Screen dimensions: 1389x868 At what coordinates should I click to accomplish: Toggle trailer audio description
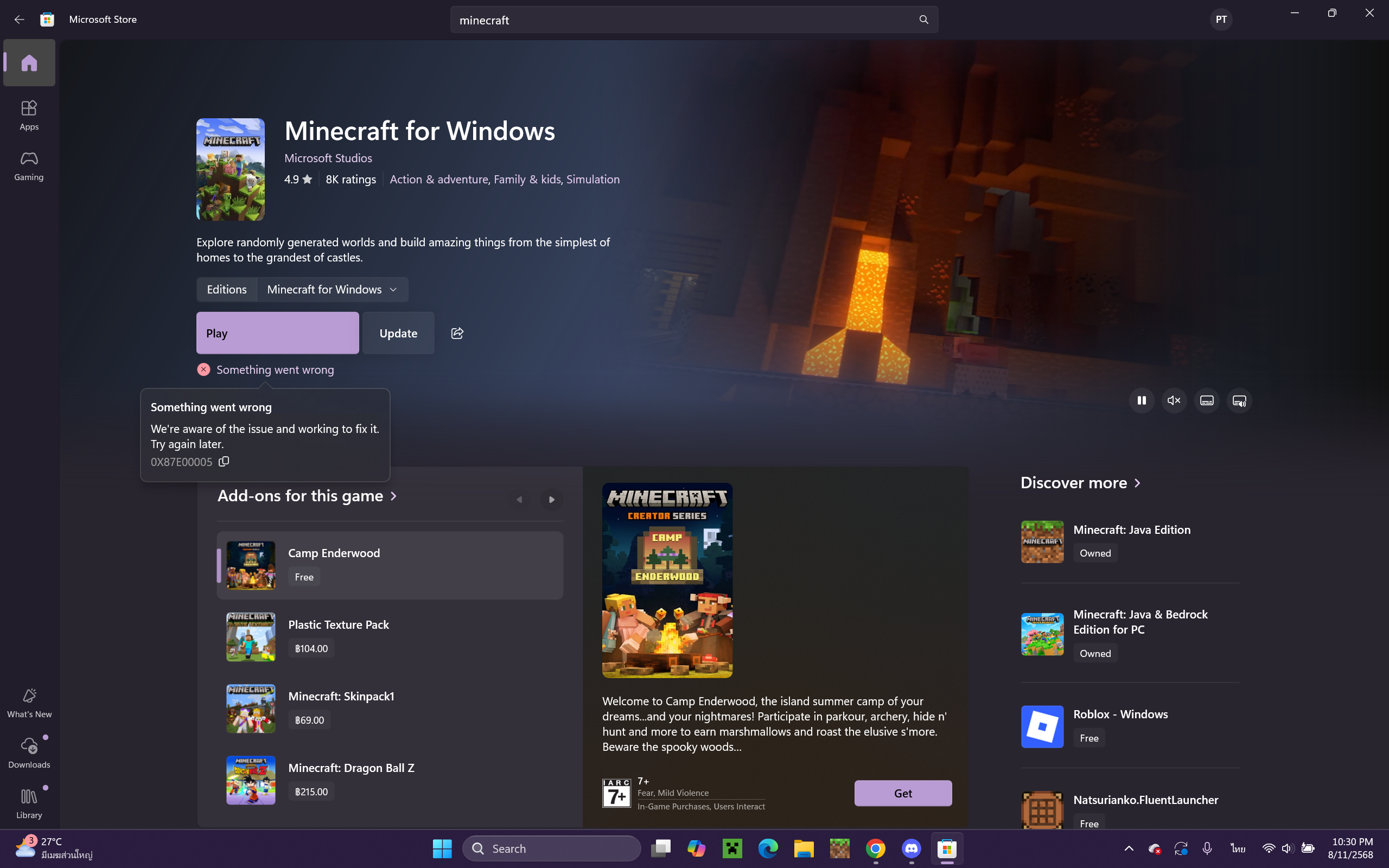point(1239,401)
